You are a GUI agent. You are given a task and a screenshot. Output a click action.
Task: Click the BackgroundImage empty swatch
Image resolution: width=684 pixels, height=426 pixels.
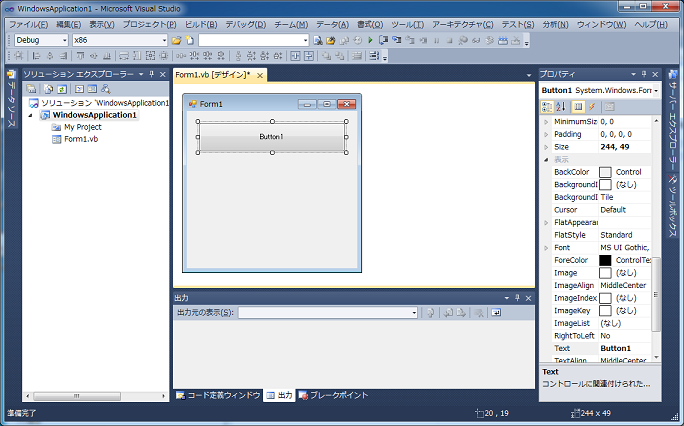click(x=605, y=185)
